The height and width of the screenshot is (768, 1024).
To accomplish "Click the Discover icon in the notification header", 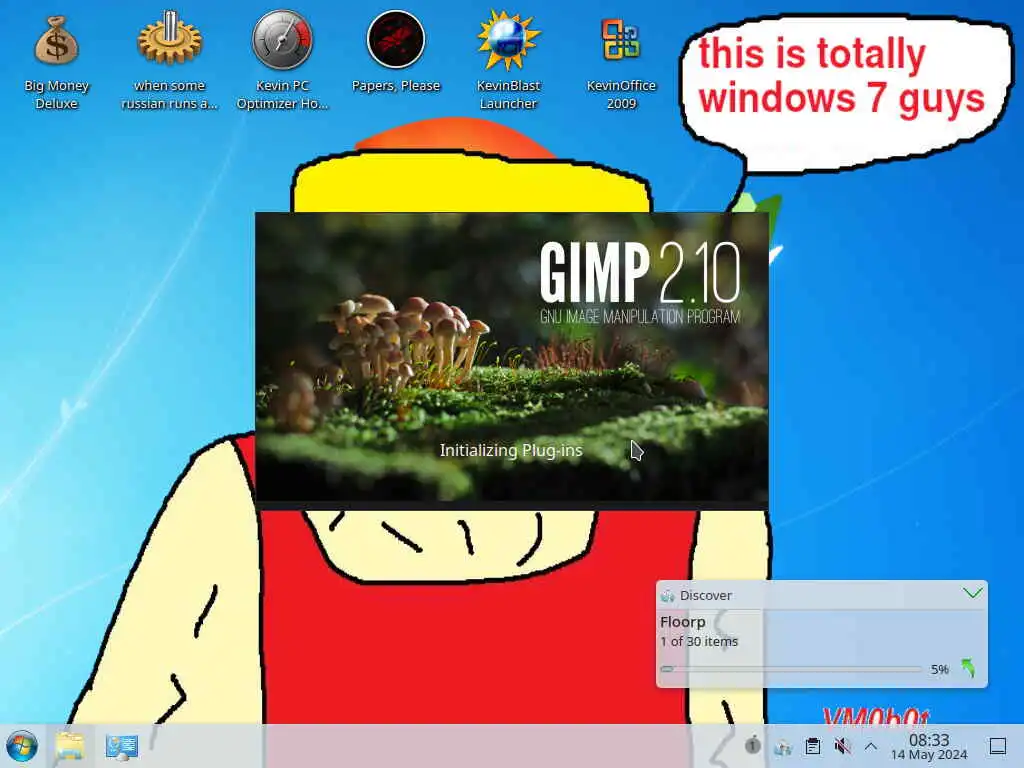I will tap(667, 596).
